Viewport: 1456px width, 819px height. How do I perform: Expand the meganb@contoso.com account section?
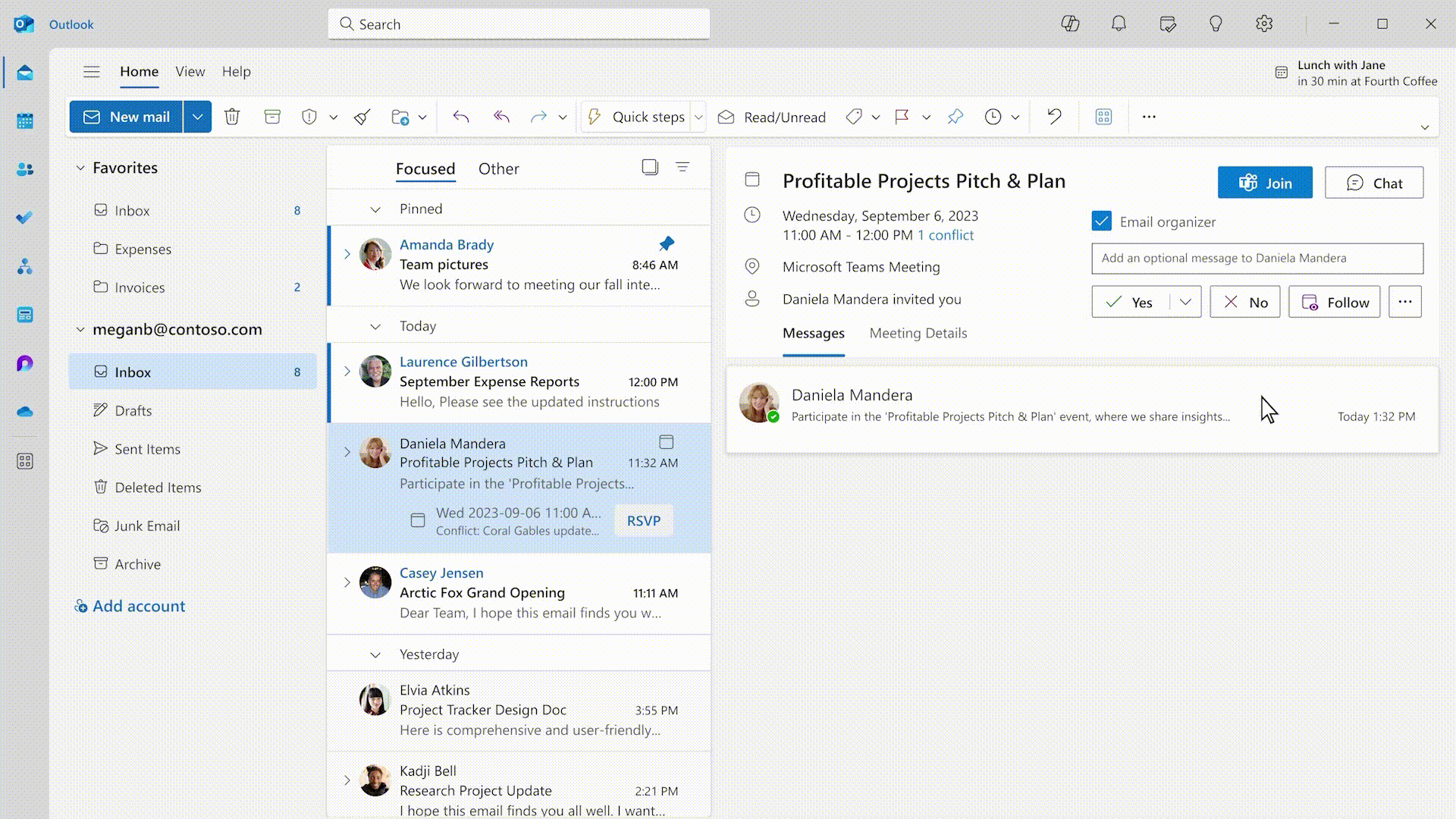tap(79, 328)
